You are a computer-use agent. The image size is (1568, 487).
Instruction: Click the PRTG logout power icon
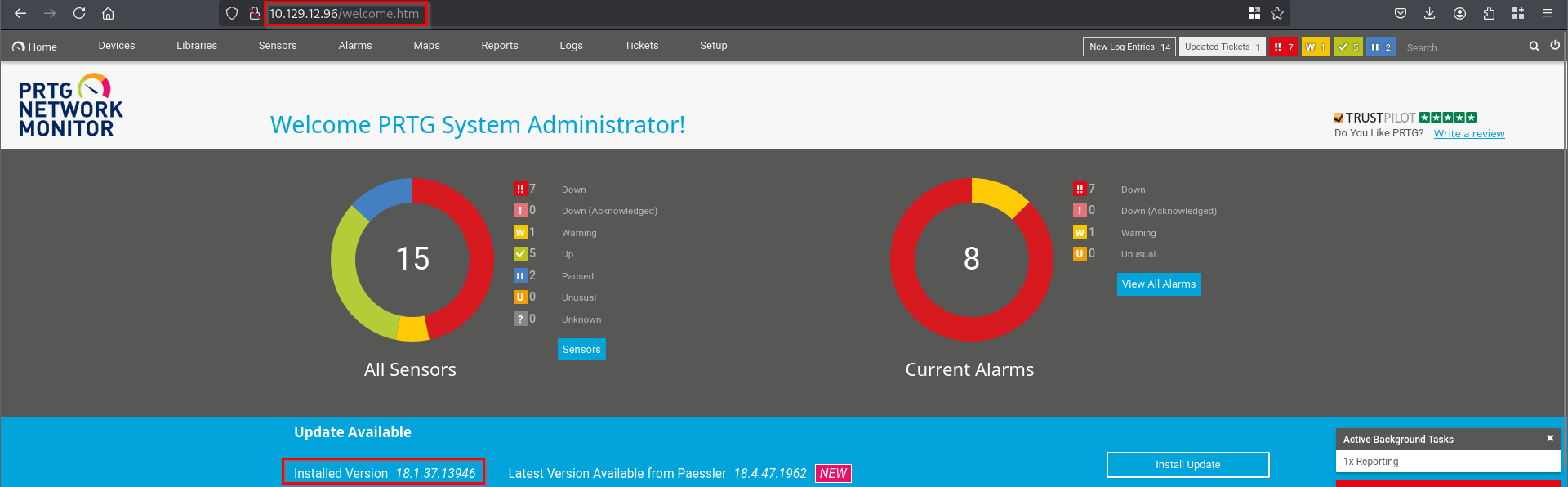pos(1555,46)
